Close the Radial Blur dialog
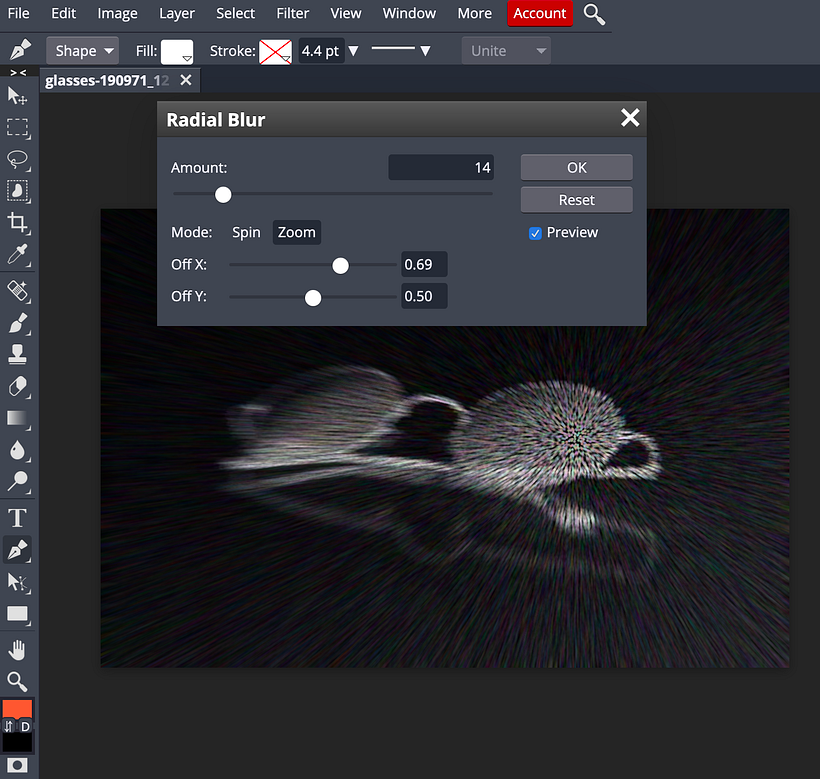 pos(630,118)
